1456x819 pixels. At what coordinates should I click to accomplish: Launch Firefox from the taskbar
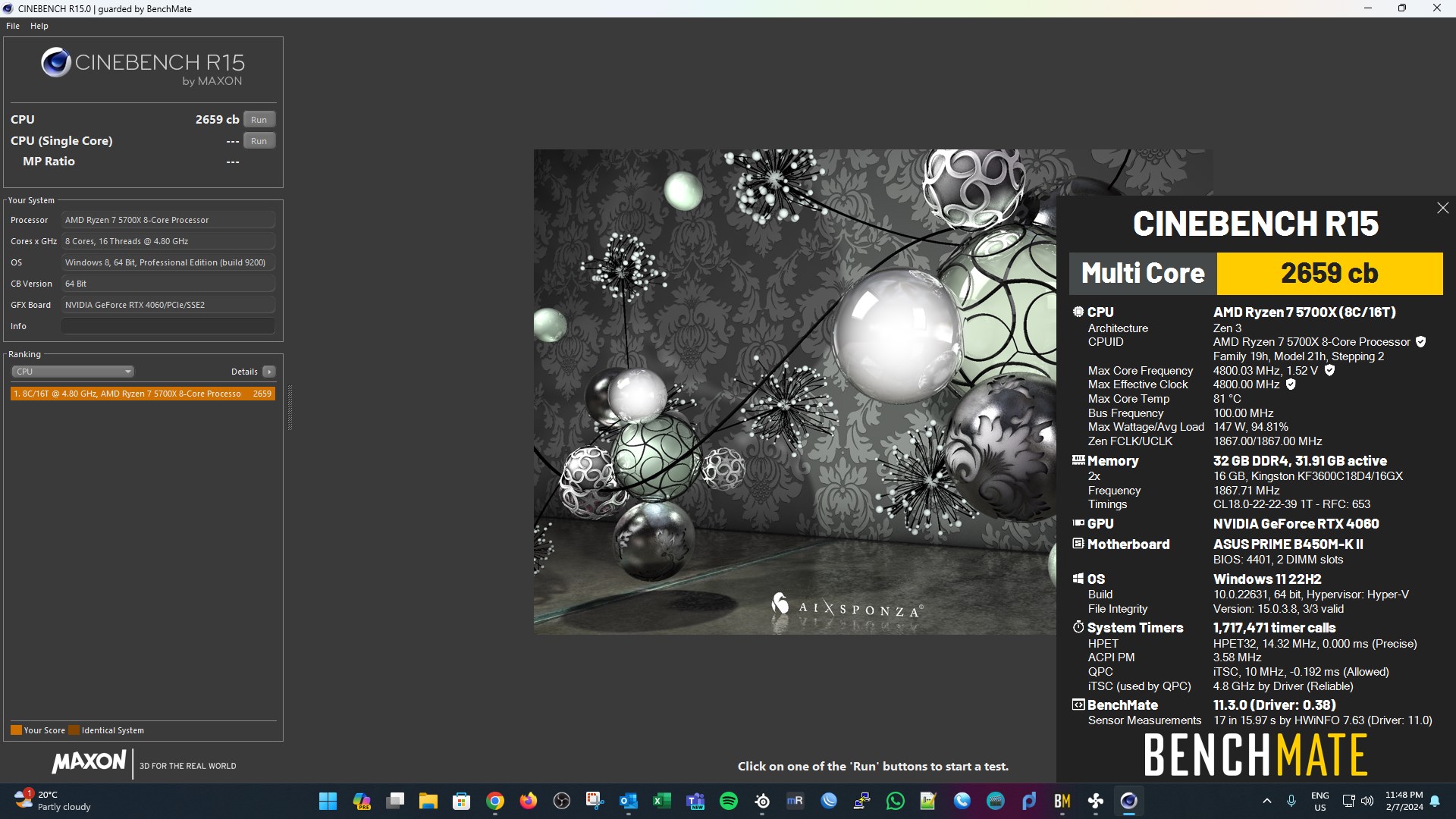529,801
